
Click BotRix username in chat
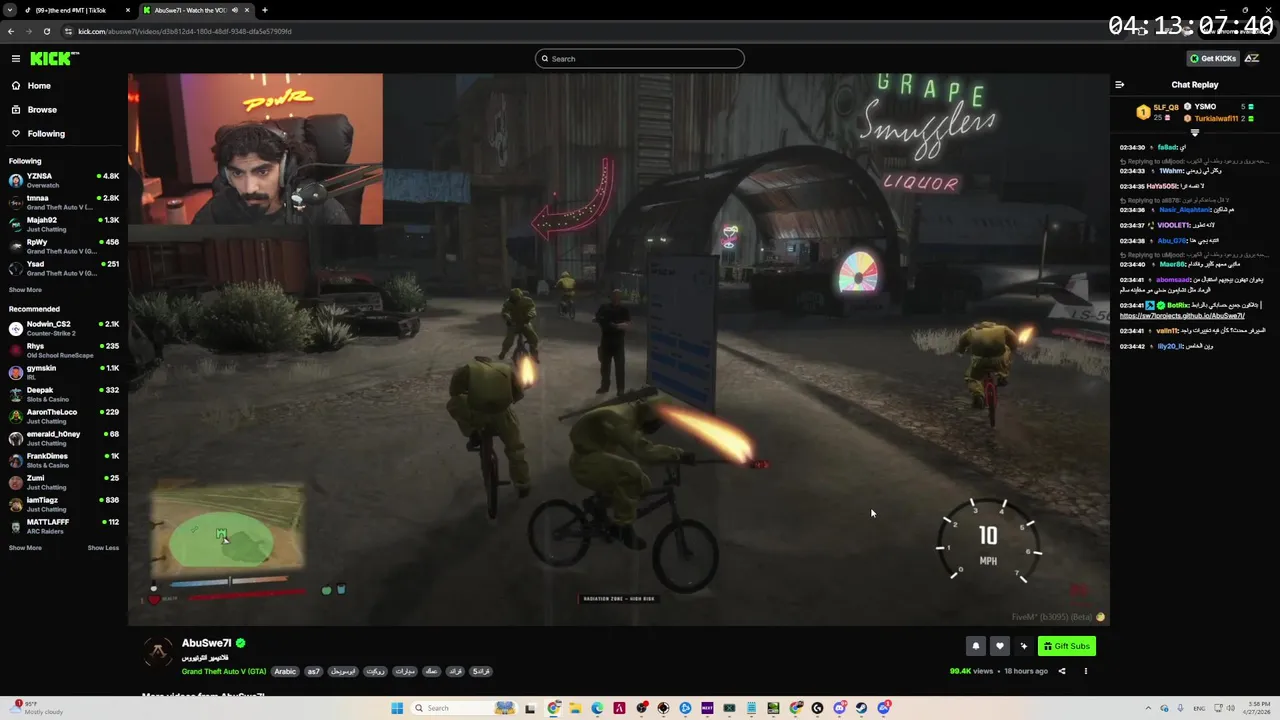coord(1179,305)
